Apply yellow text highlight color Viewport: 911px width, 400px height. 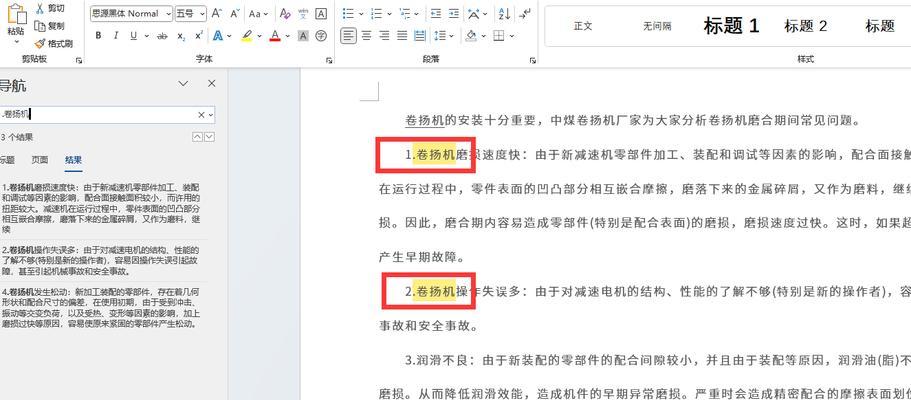click(246, 36)
